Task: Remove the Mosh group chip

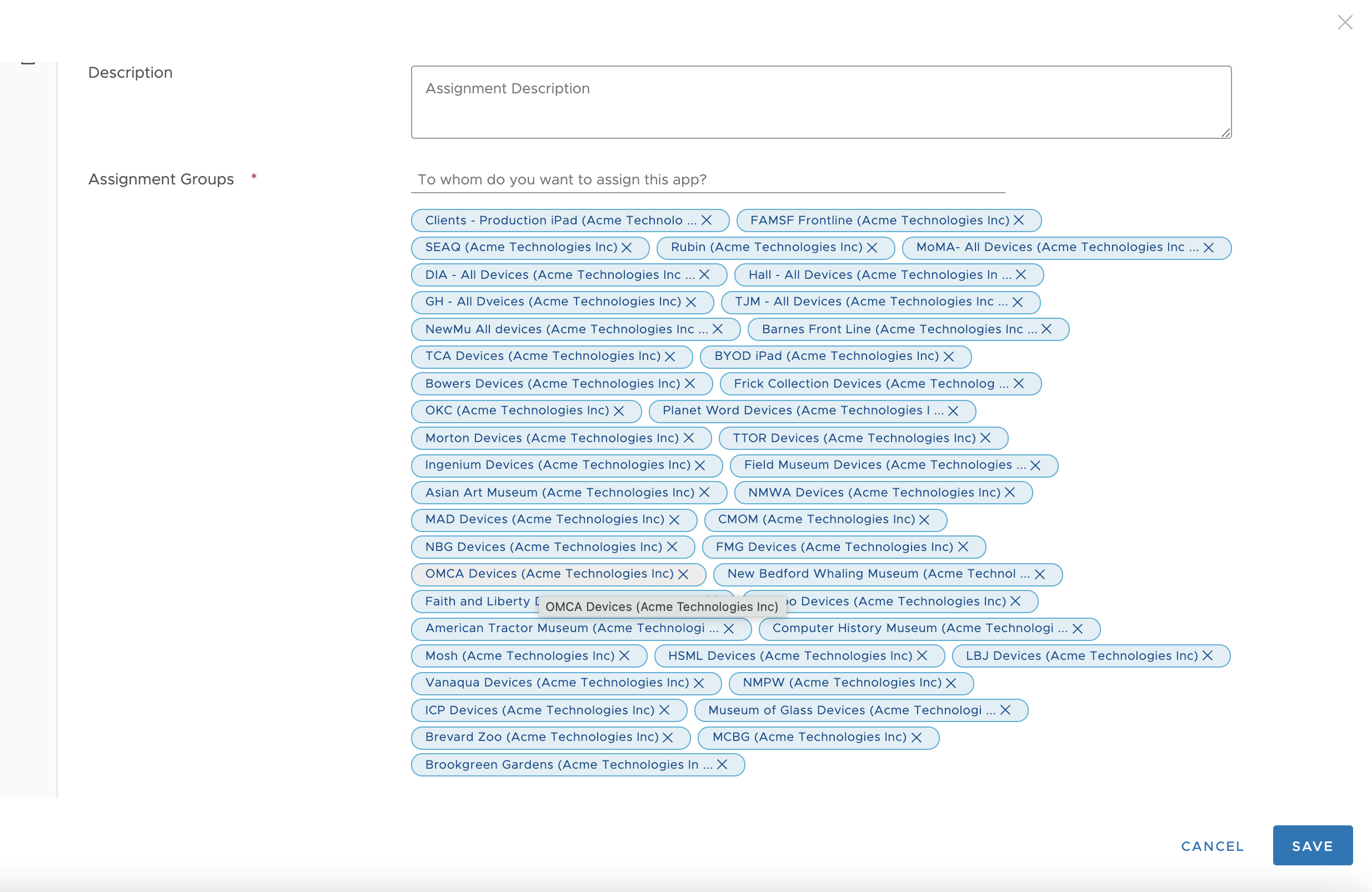Action: [624, 655]
